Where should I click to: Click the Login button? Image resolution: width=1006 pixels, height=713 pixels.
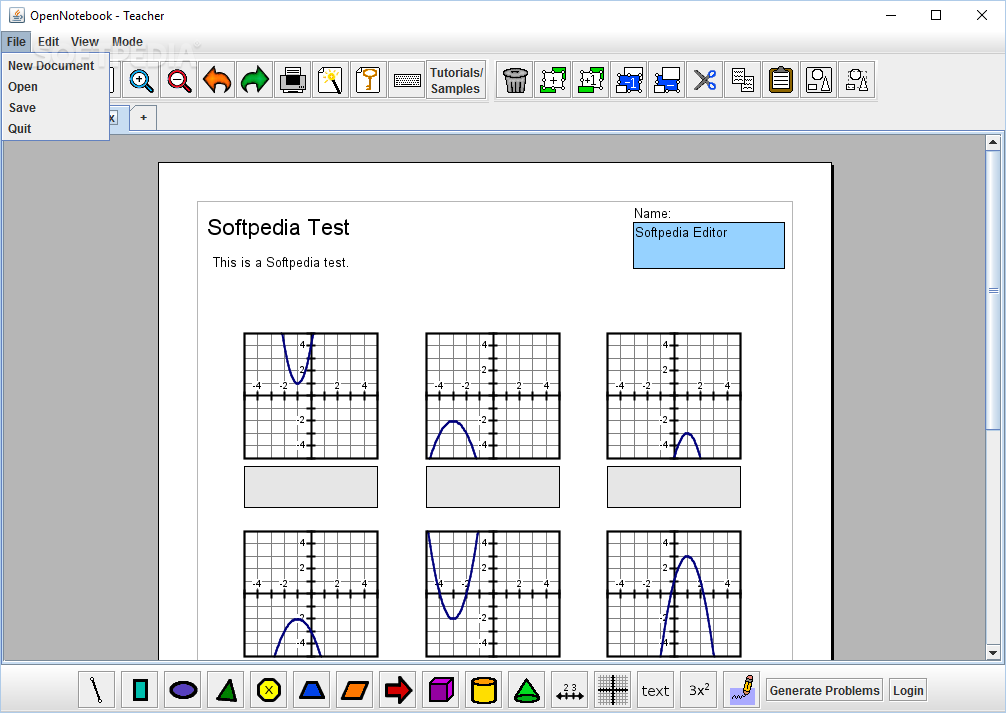click(908, 691)
